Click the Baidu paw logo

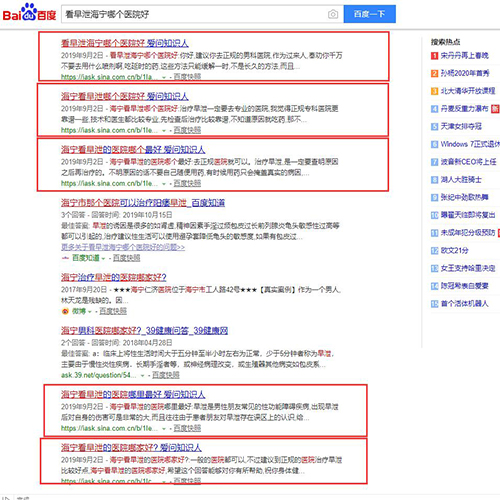click(x=29, y=12)
